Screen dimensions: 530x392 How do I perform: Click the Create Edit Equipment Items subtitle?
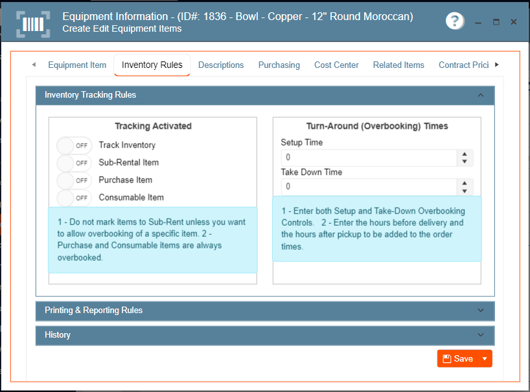click(122, 29)
